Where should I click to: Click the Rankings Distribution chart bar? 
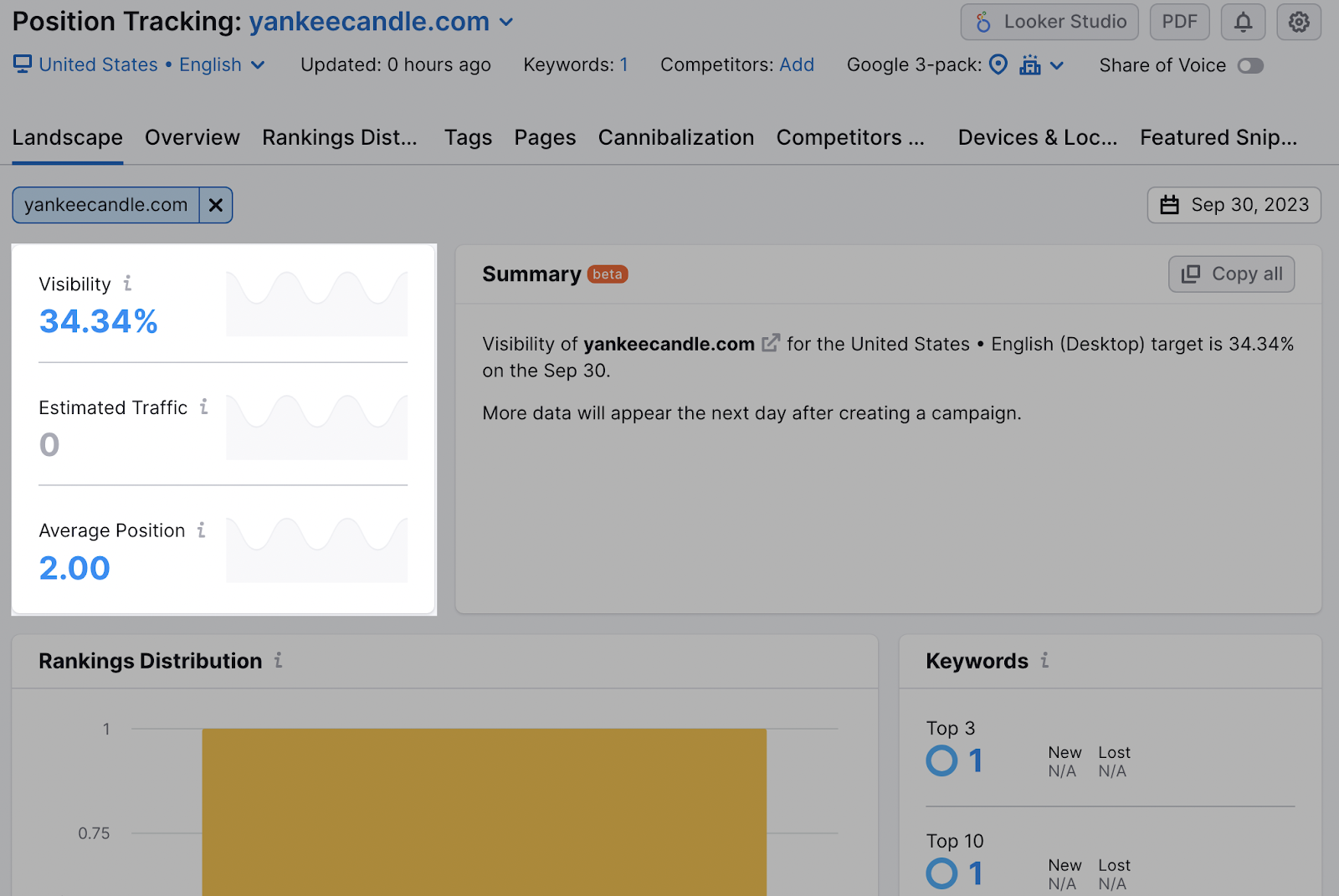pyautogui.click(x=485, y=812)
